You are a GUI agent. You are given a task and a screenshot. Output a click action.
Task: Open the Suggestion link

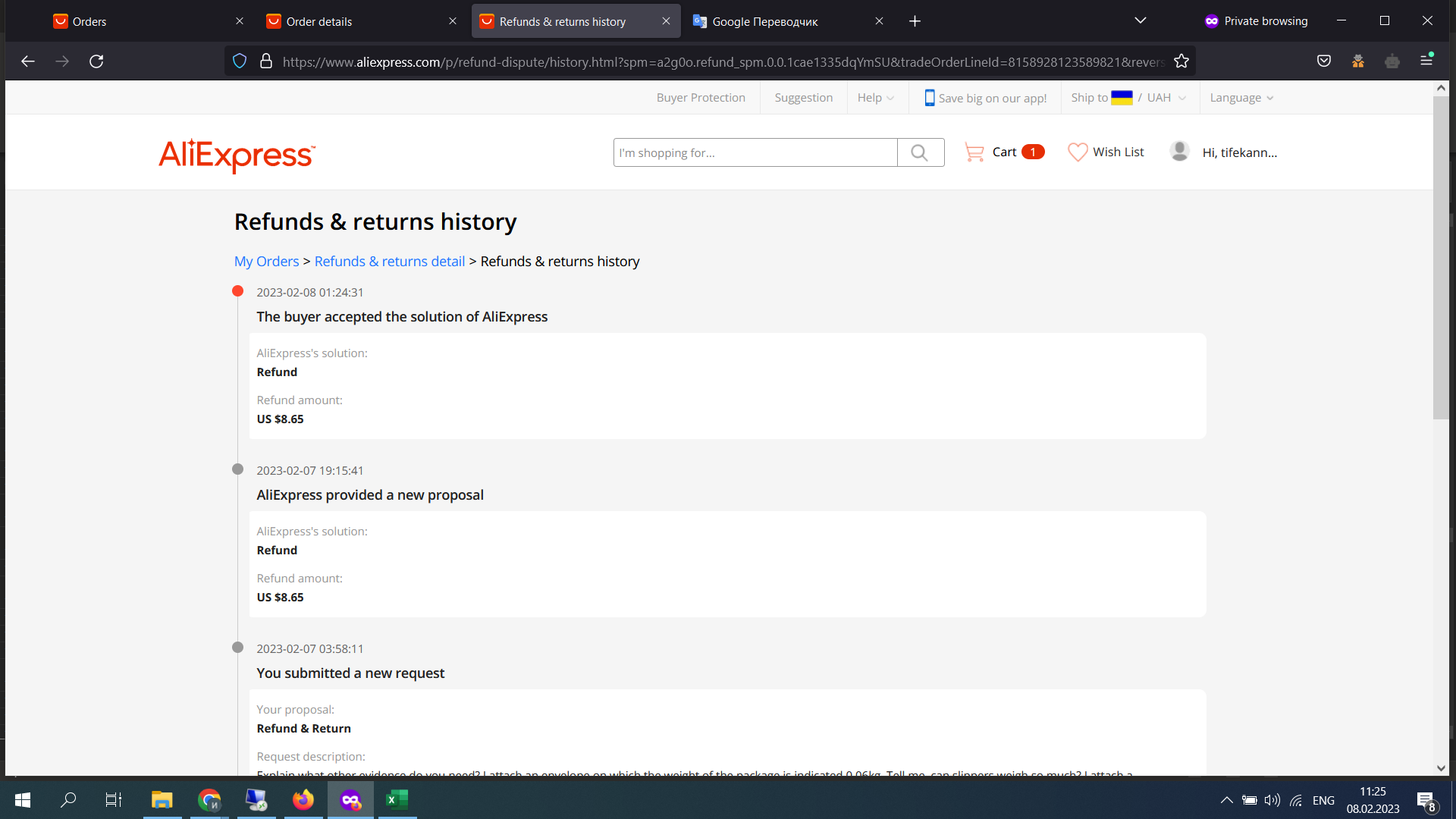click(x=803, y=98)
